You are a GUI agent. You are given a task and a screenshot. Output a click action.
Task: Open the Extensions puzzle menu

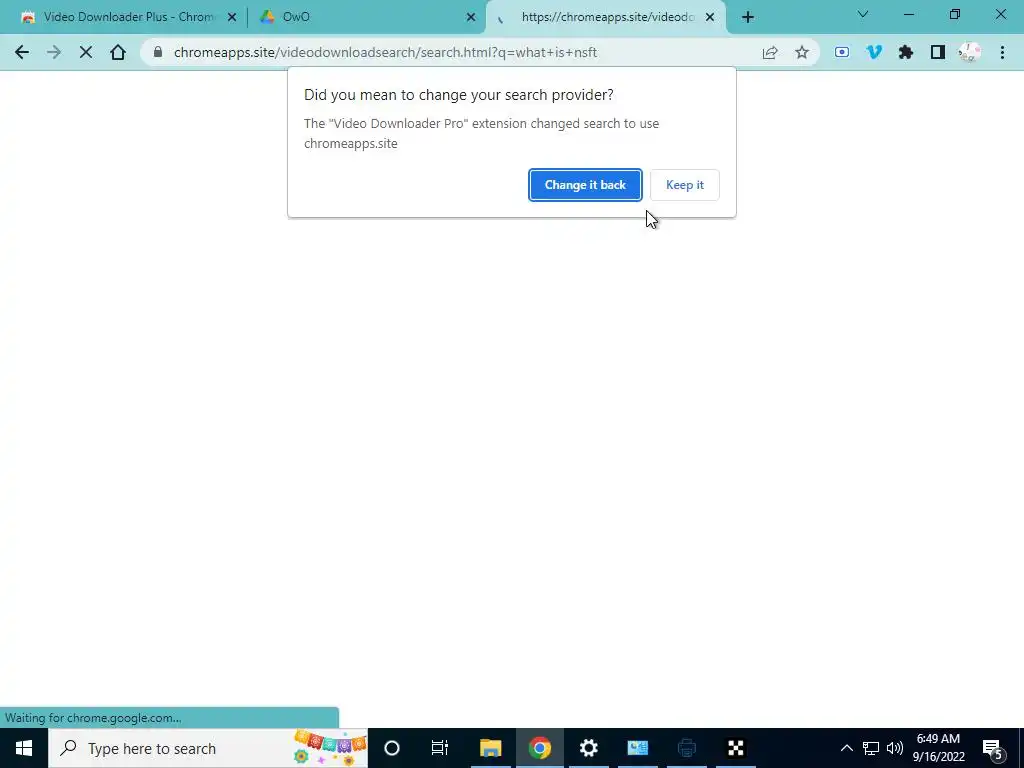(x=906, y=52)
